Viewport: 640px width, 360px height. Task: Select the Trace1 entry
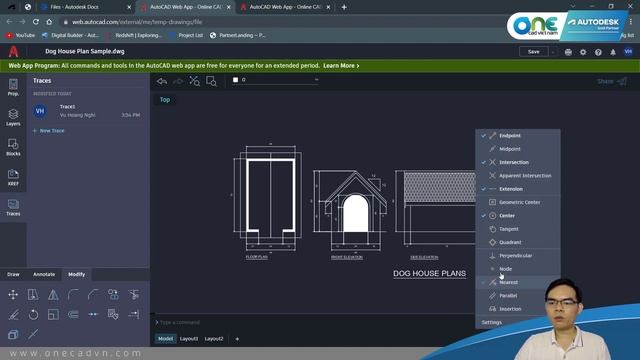87,111
